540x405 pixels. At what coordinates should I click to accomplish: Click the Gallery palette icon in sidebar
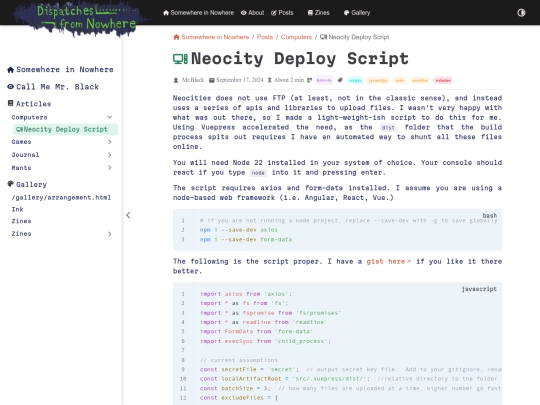pyautogui.click(x=11, y=184)
